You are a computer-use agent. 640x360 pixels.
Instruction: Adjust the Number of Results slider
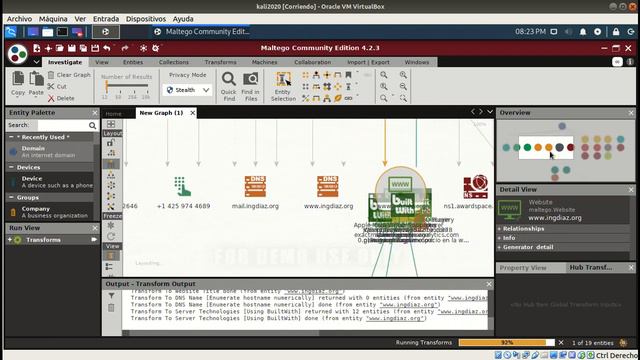point(127,86)
